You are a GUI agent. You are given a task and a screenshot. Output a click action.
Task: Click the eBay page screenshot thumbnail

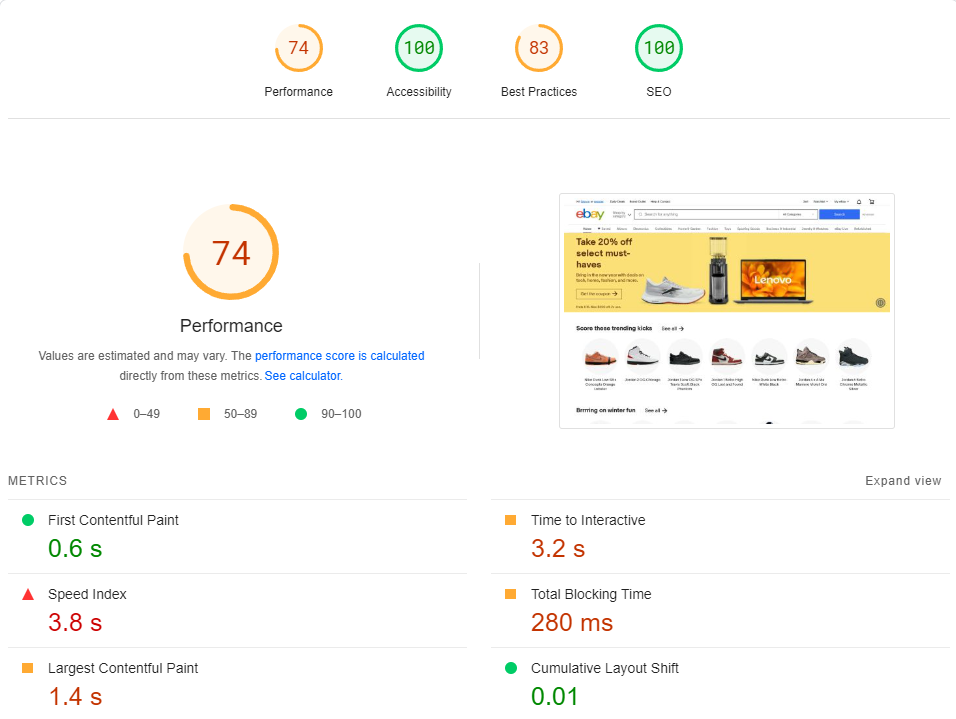click(x=727, y=311)
